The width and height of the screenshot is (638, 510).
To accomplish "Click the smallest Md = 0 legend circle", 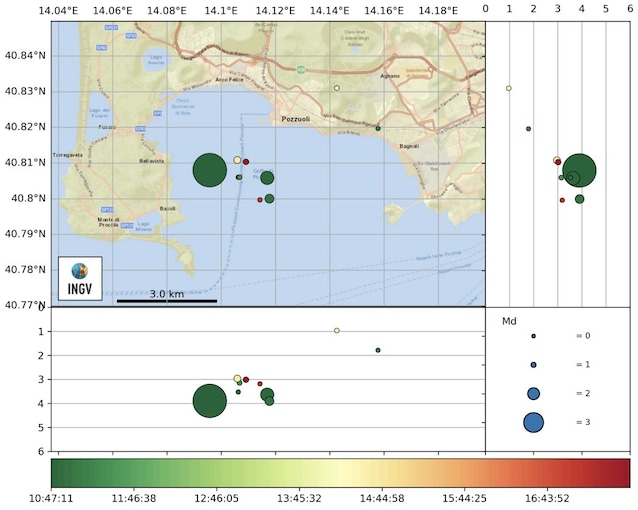I will tap(533, 336).
